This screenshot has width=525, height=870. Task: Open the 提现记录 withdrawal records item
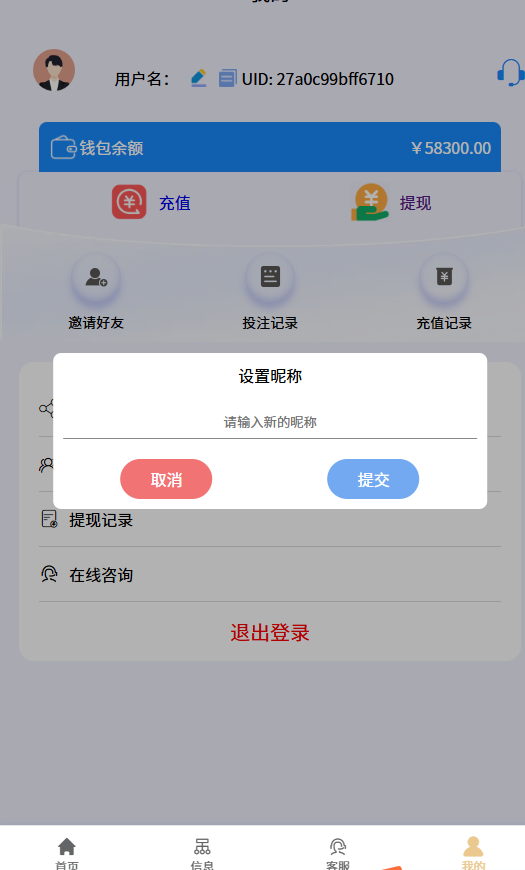(x=270, y=520)
